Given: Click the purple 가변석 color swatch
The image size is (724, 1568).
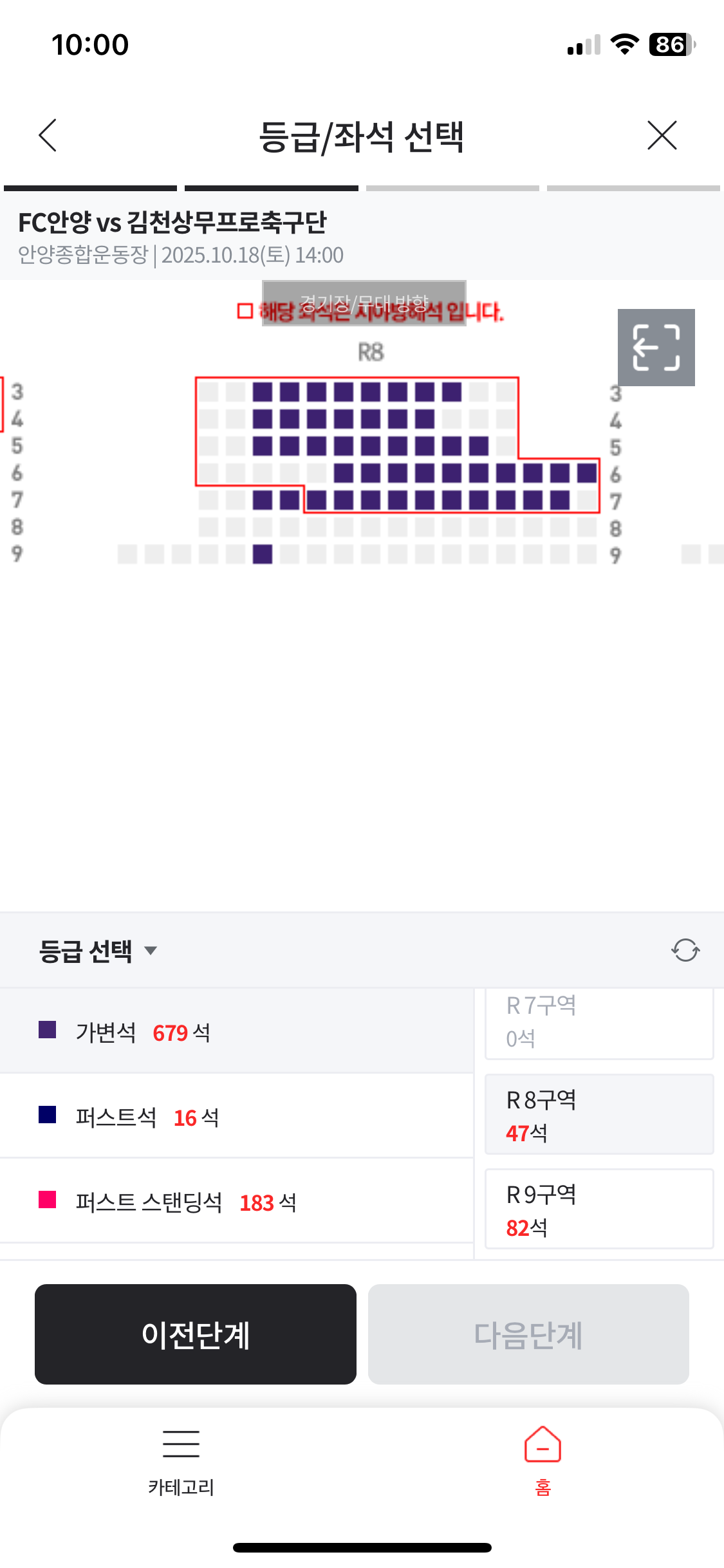Looking at the screenshot, I should 48,1029.
